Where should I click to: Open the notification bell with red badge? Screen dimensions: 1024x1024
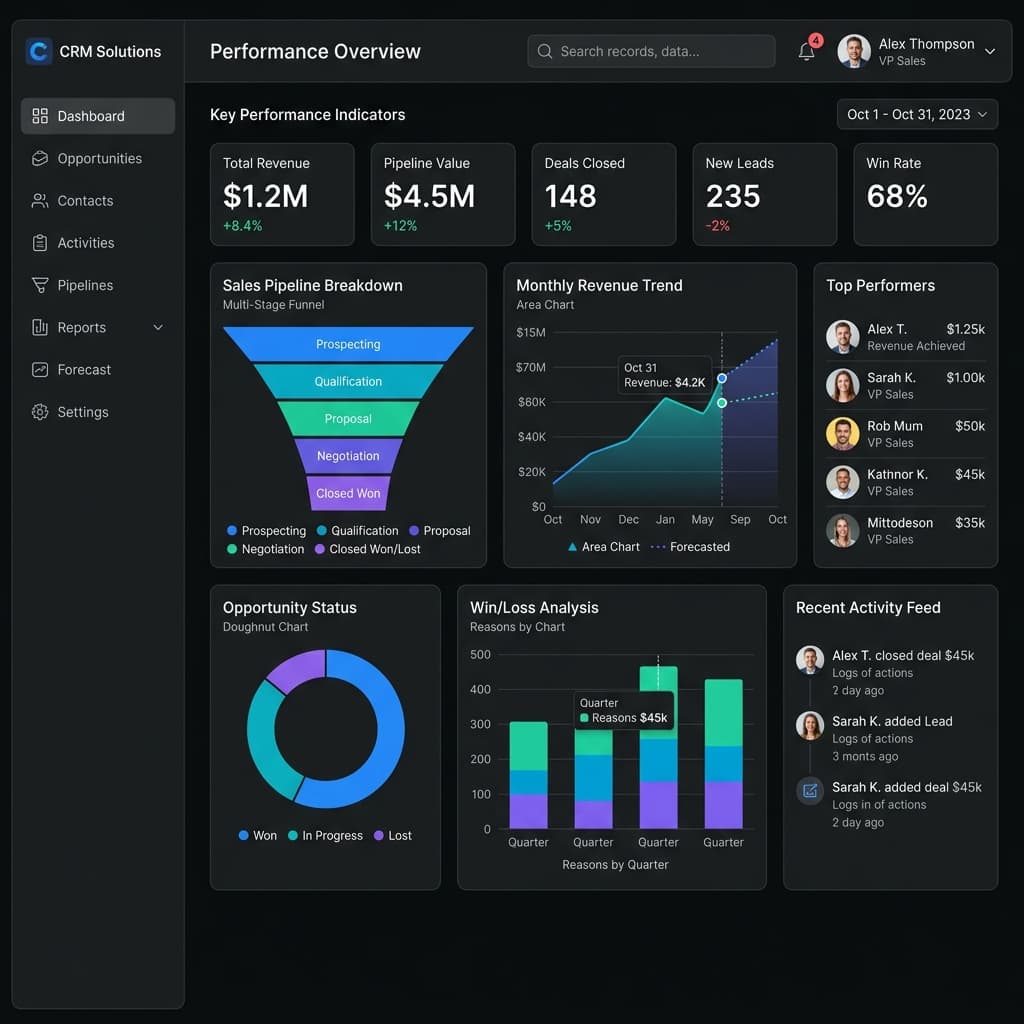tap(807, 50)
